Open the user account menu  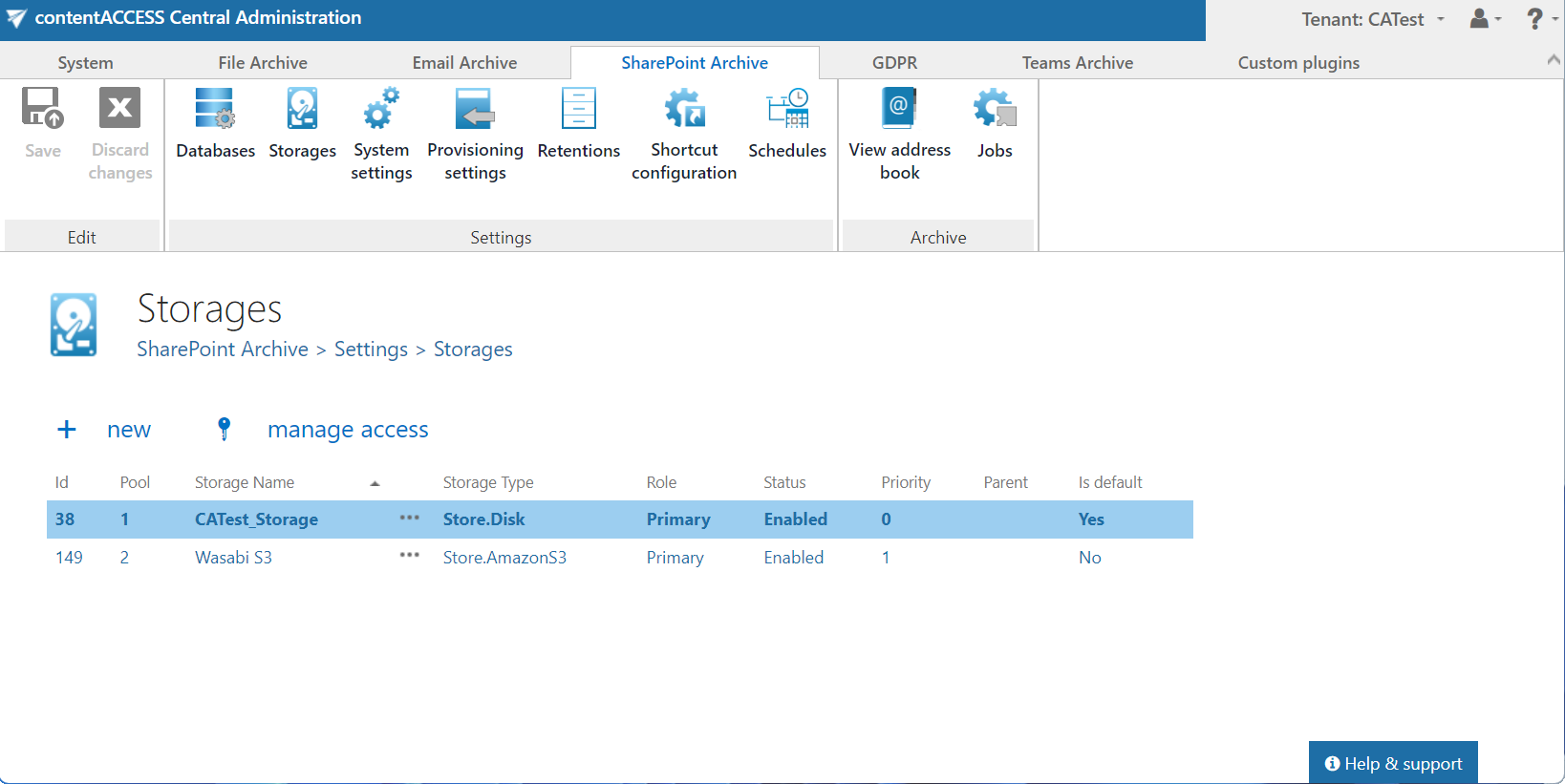pos(1485,18)
